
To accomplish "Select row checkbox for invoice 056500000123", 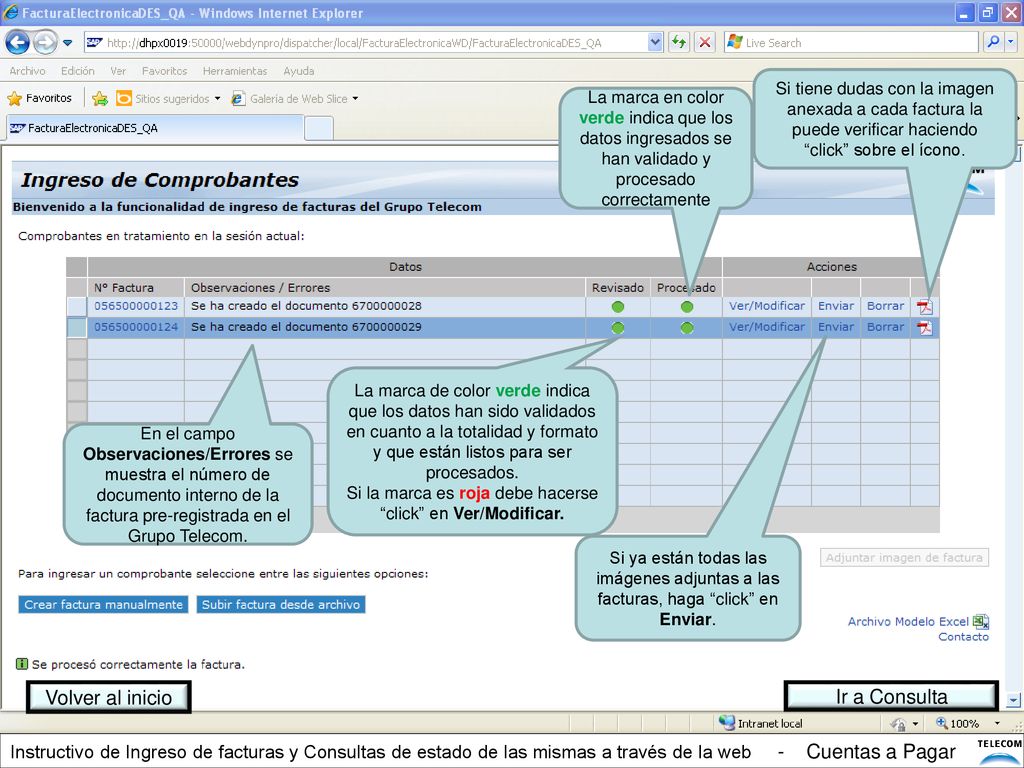I will pos(77,306).
